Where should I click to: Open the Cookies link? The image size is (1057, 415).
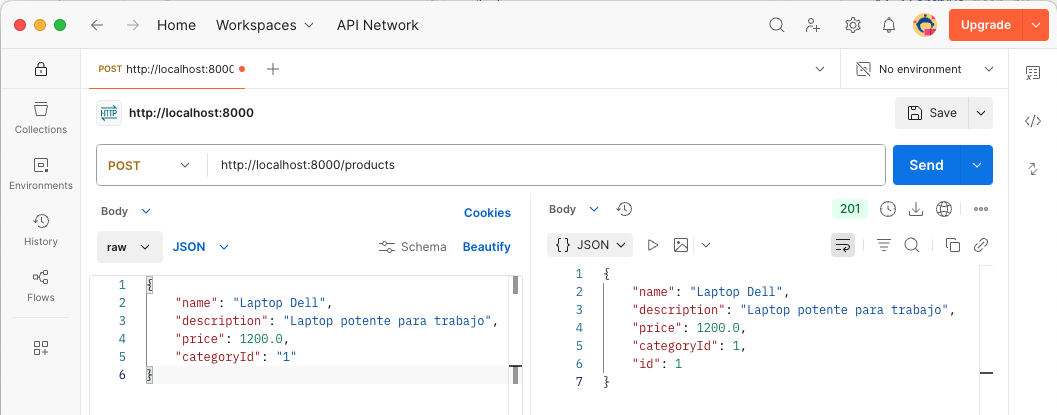pos(487,213)
